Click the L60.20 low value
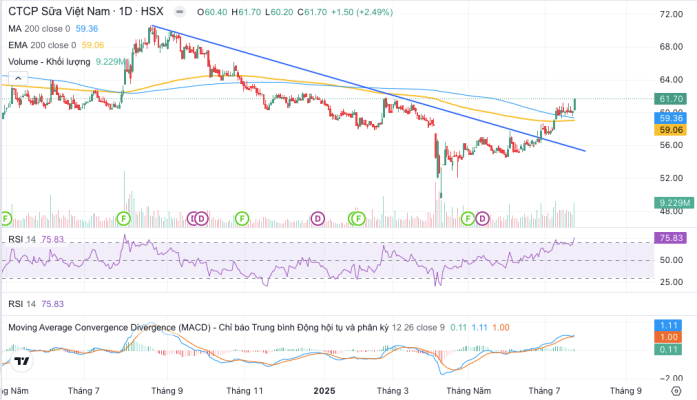 coord(279,12)
